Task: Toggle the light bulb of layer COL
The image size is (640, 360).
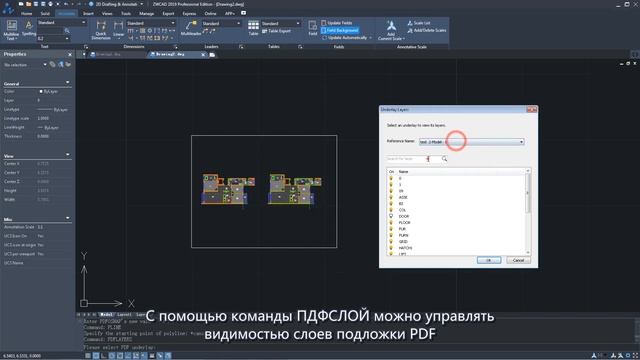Action: click(x=391, y=210)
